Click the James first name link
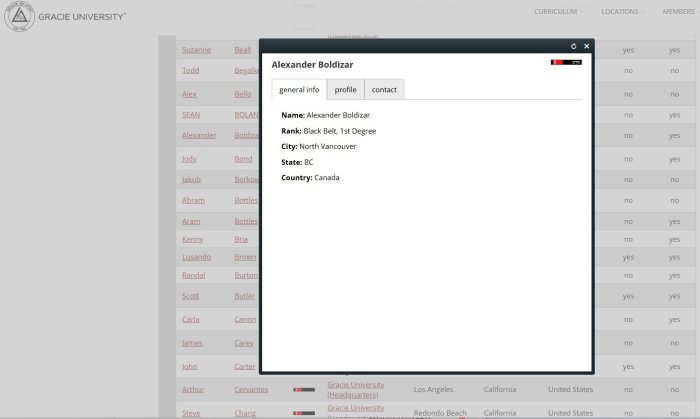The image size is (700, 419). pyautogui.click(x=192, y=343)
